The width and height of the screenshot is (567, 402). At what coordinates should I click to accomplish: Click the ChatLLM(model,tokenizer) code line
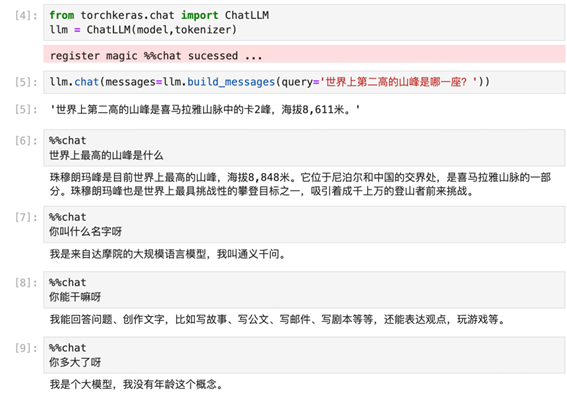coord(143,30)
